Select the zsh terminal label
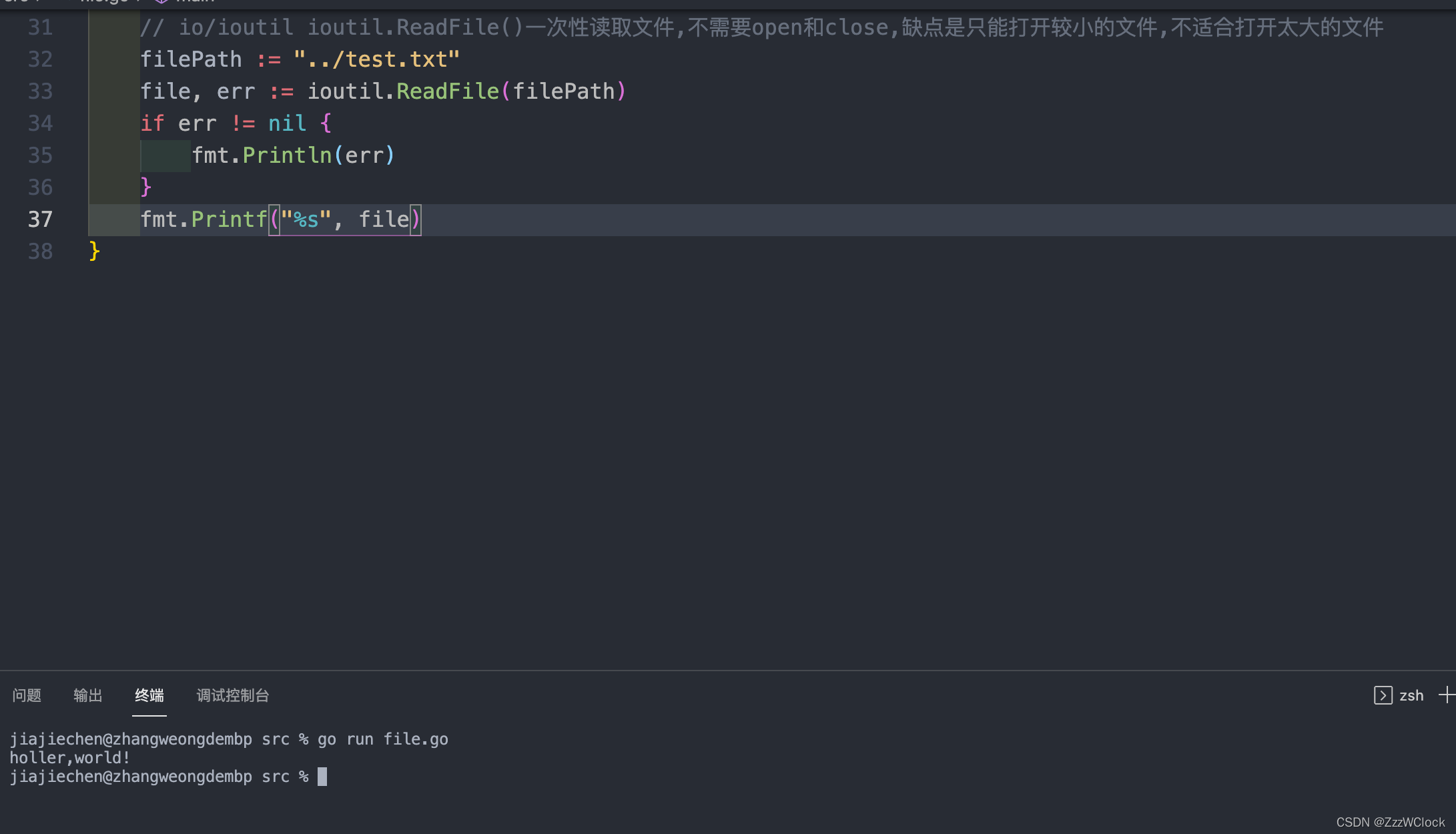Screen dimensions: 1456x834 (1411, 695)
